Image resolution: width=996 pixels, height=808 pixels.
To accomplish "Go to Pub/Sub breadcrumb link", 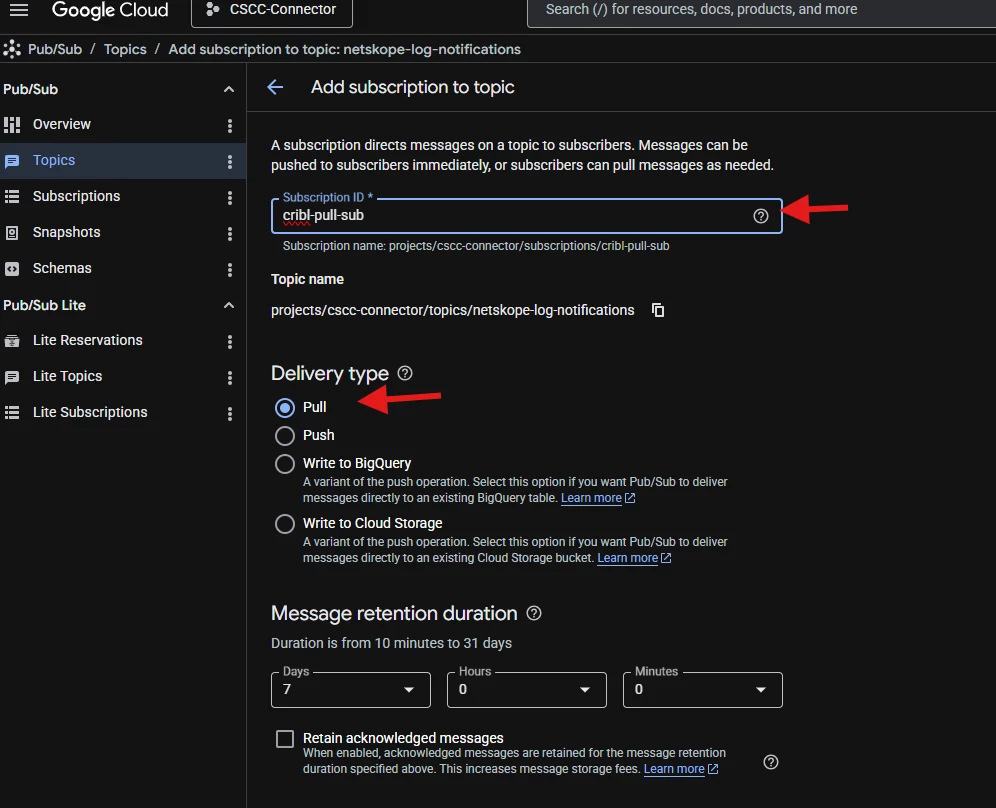I will (x=55, y=50).
